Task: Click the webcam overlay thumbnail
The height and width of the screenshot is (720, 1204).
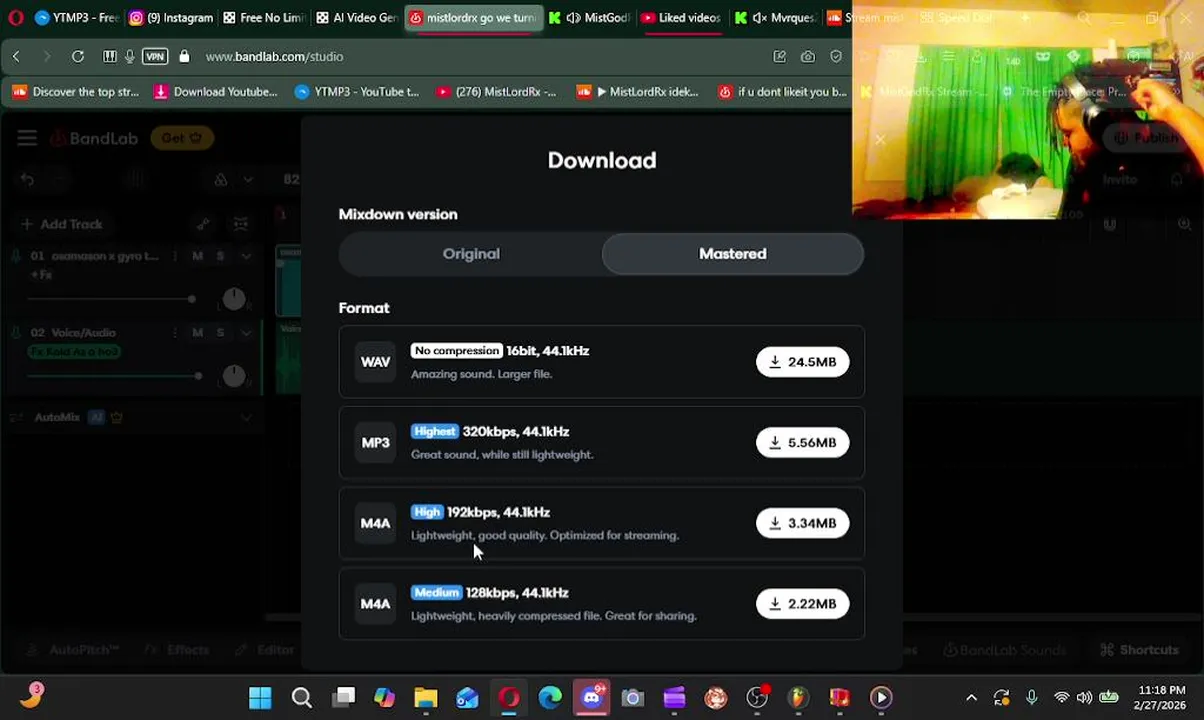Action: [1027, 110]
